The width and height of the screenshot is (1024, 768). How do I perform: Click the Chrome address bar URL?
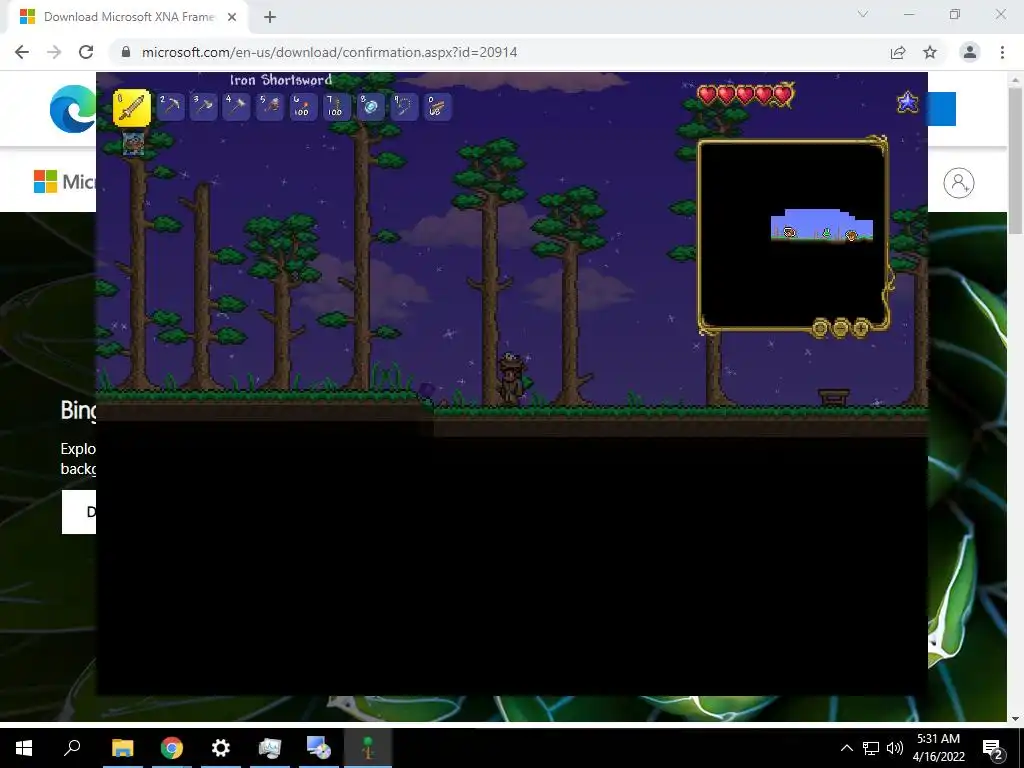tap(329, 52)
